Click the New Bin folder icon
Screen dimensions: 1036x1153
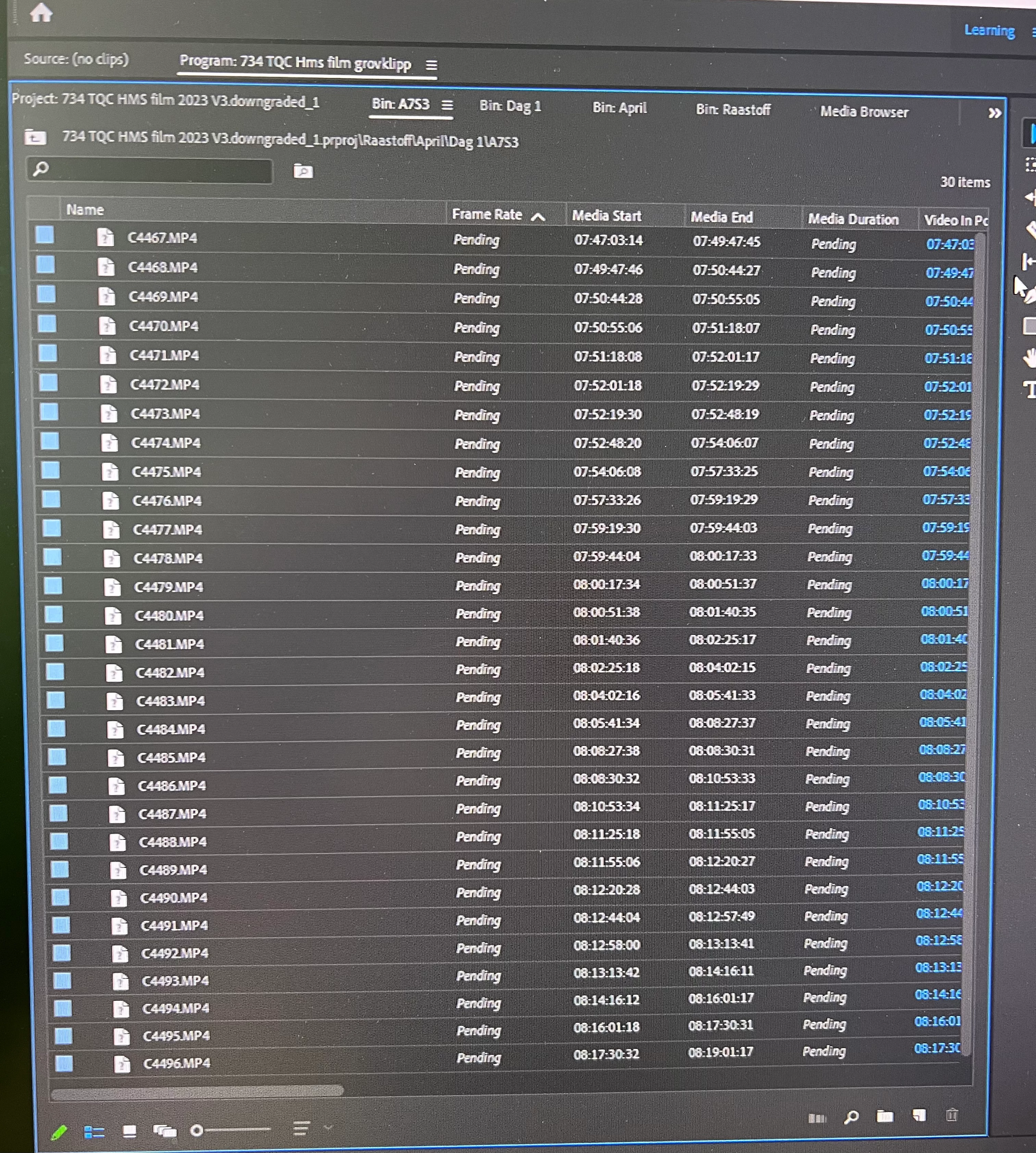point(885,1116)
